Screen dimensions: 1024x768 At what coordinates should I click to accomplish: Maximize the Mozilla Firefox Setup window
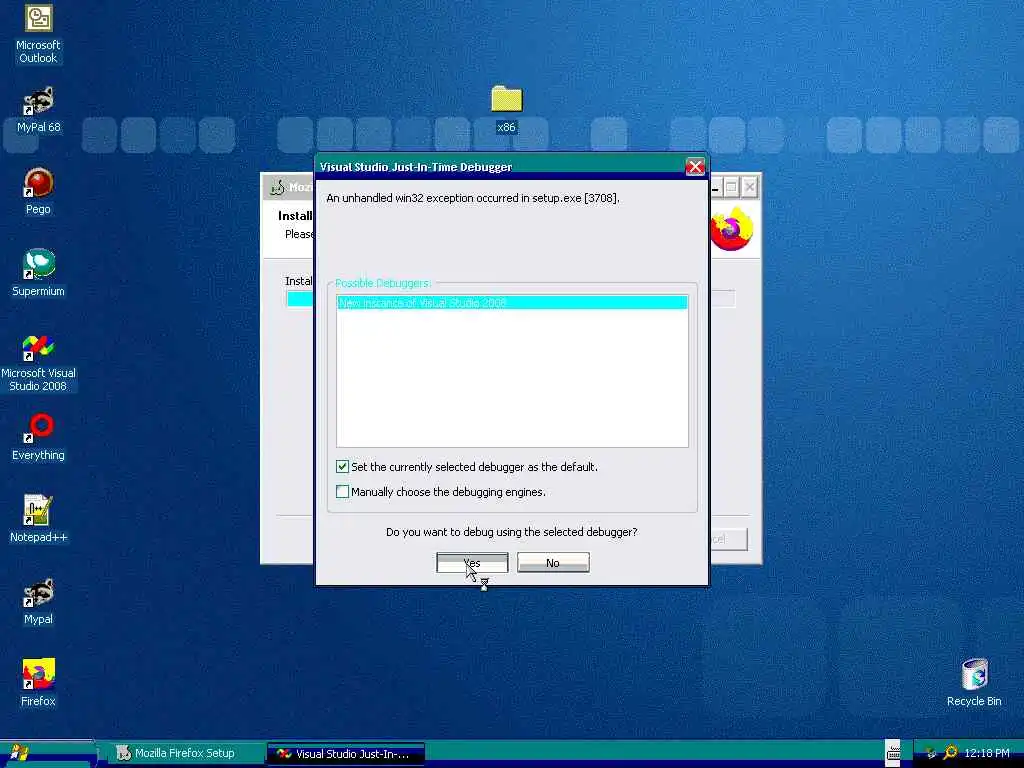pos(731,188)
